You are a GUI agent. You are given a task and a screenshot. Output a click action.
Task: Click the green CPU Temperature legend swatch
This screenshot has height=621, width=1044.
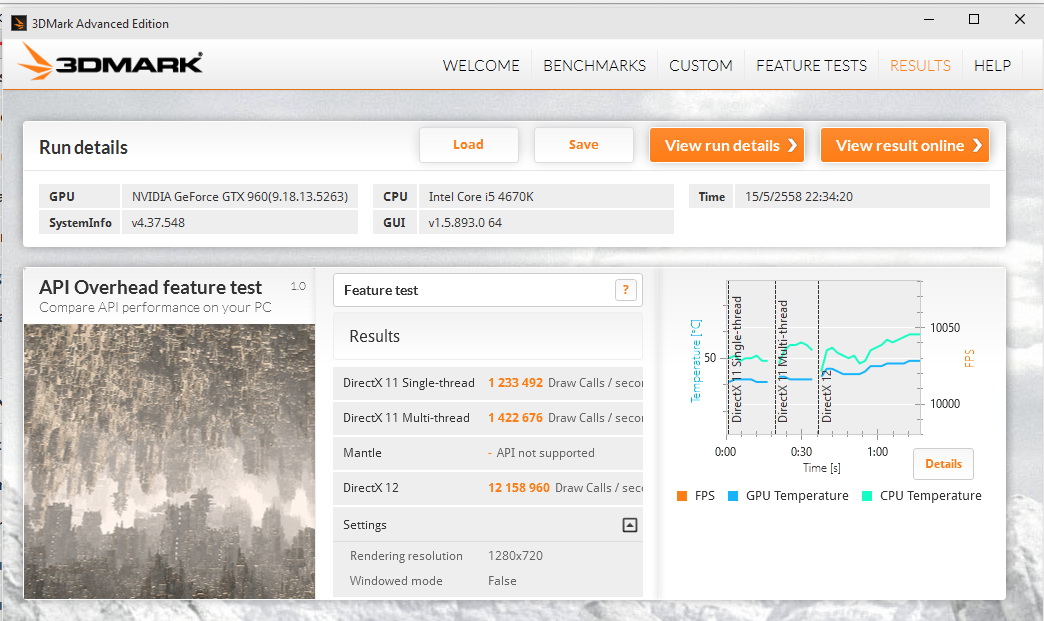[867, 496]
